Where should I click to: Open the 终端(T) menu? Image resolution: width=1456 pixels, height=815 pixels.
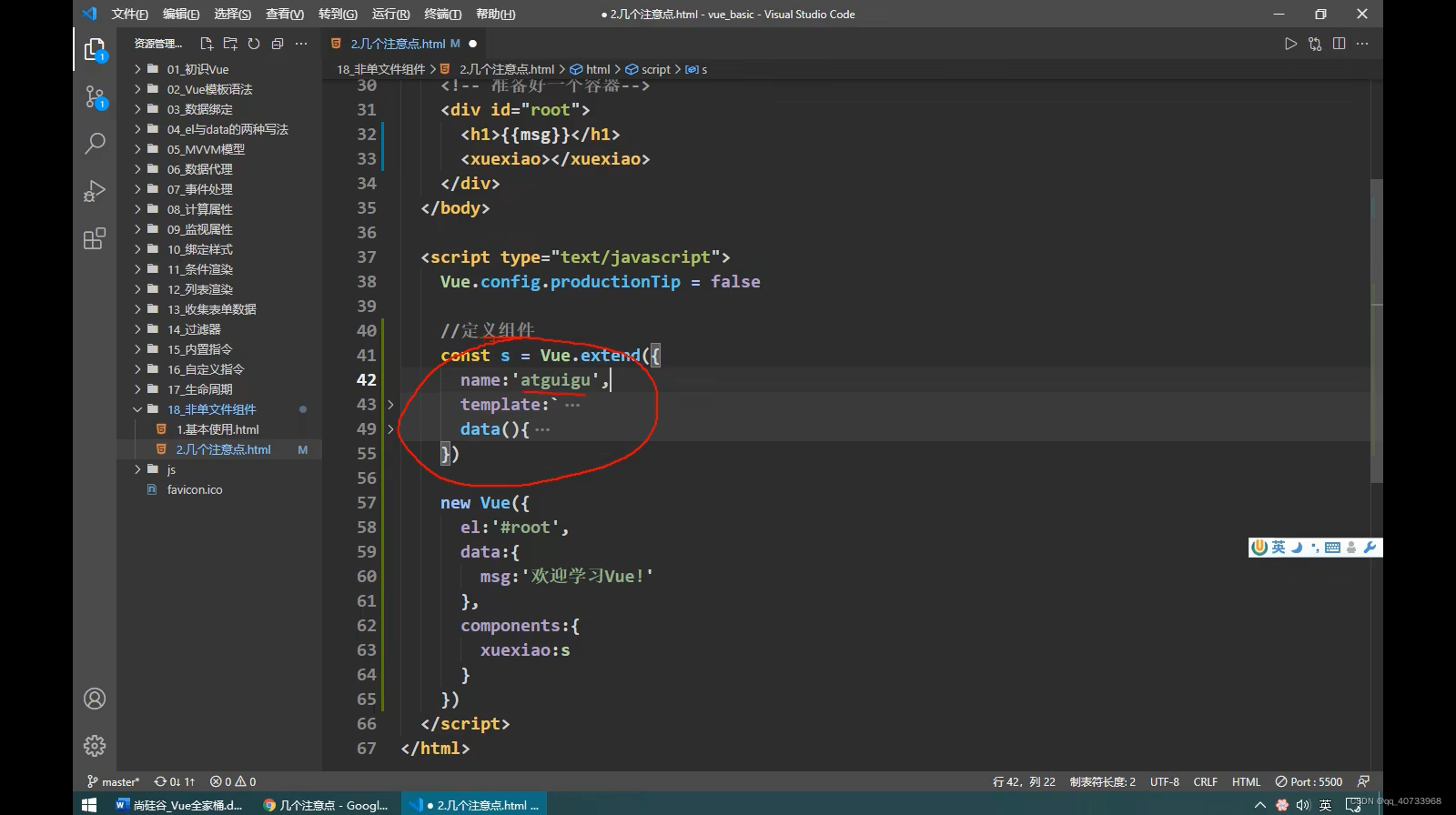442,14
